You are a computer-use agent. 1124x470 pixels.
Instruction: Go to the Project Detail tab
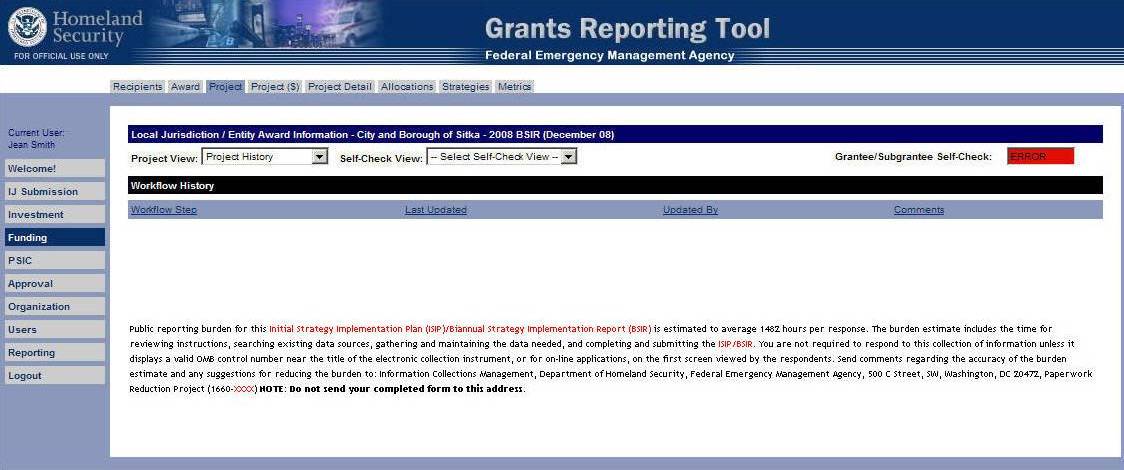click(x=340, y=87)
